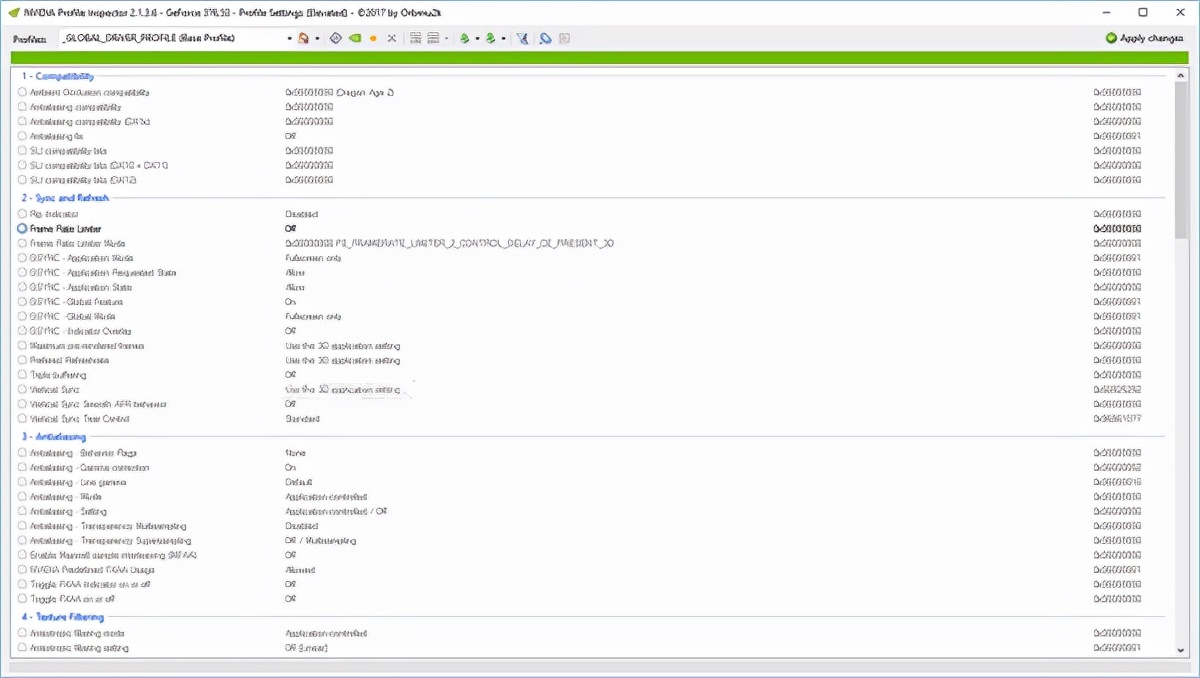Toggle the second profile view layout icon

[434, 37]
